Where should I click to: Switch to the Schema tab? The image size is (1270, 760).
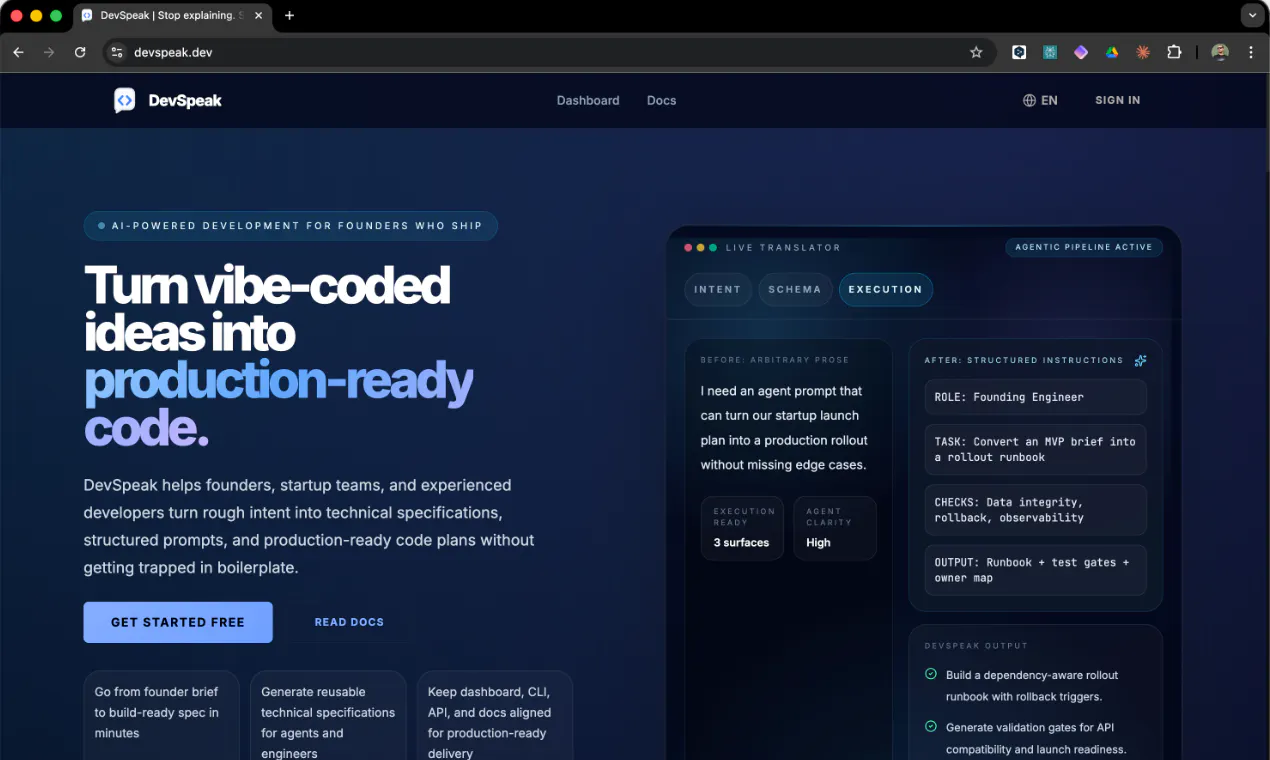(x=795, y=289)
